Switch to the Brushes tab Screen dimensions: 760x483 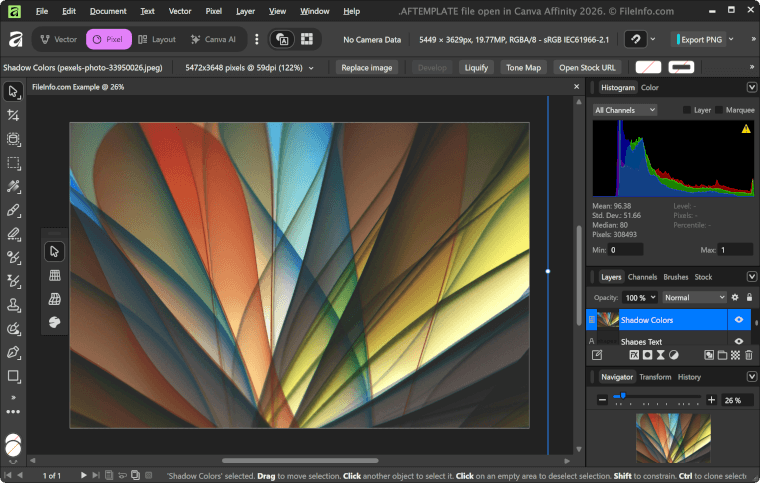tap(676, 277)
